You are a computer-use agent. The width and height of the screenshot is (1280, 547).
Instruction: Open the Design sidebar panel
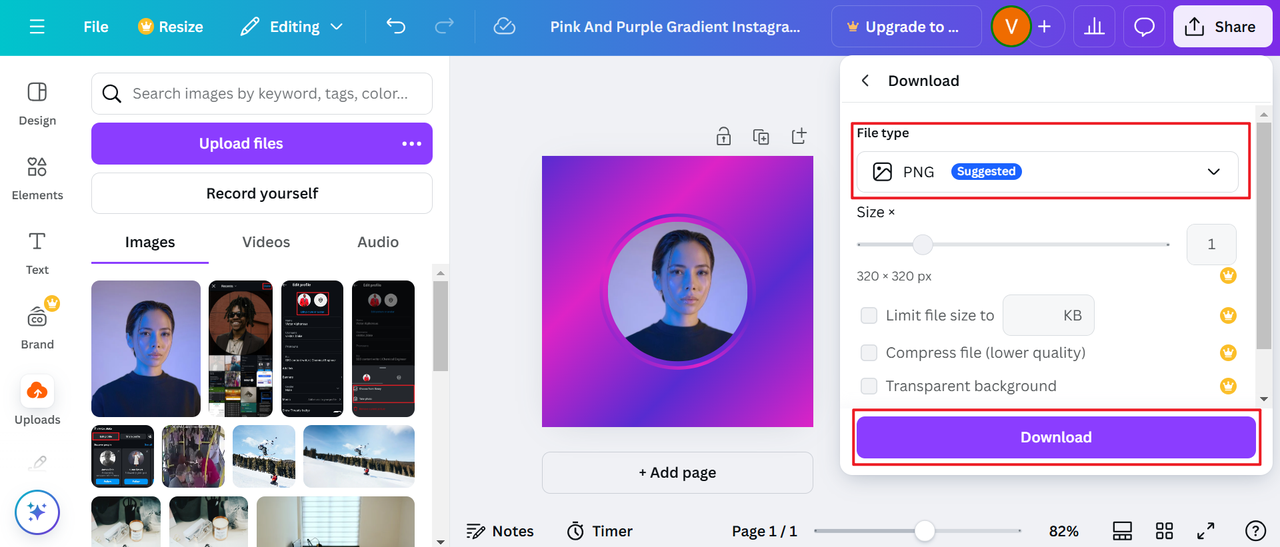point(37,104)
